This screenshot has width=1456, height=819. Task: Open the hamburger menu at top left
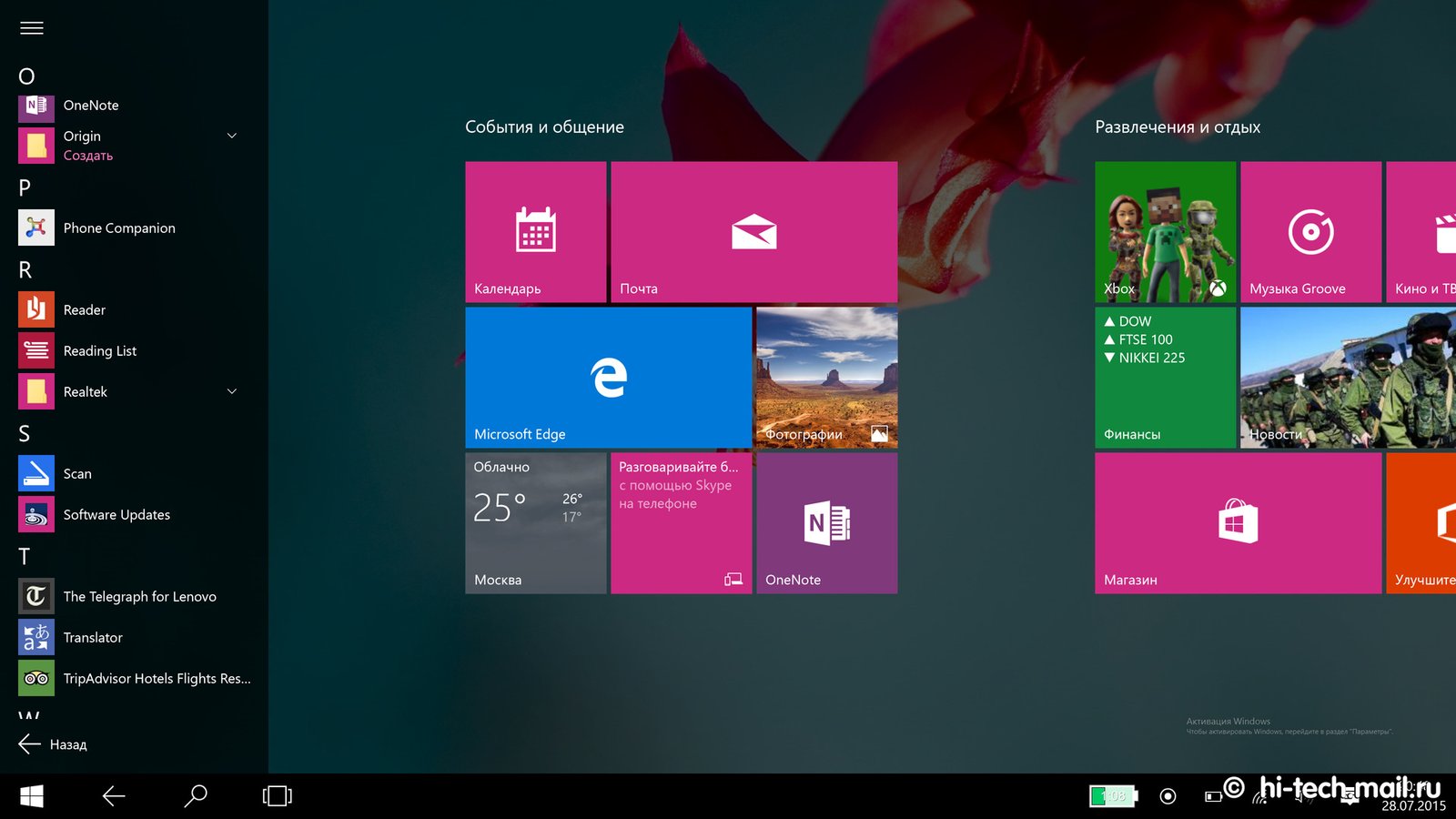point(32,28)
